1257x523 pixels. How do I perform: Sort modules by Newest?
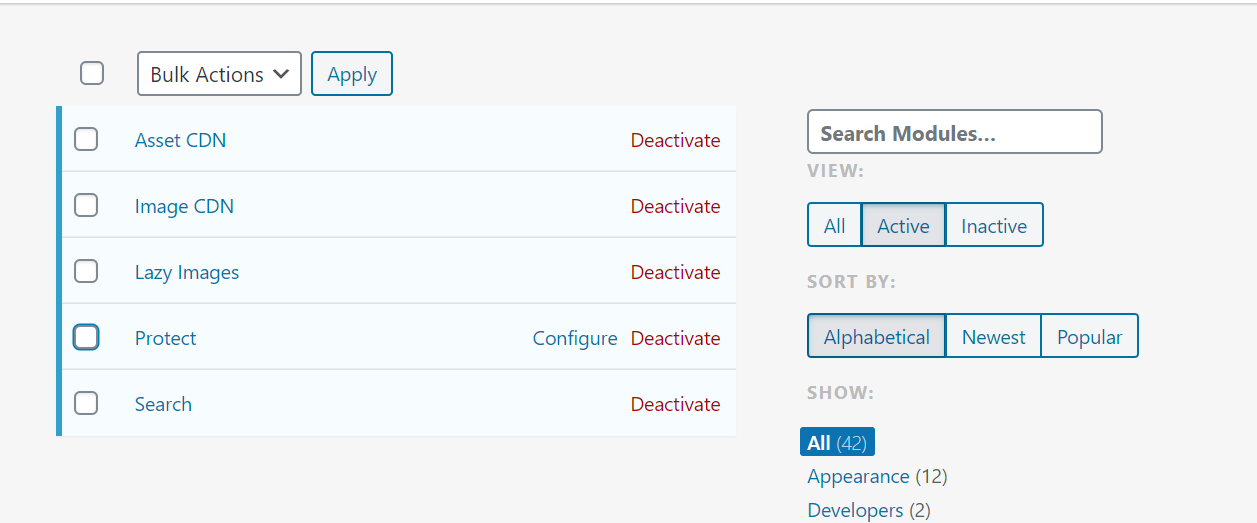993,336
